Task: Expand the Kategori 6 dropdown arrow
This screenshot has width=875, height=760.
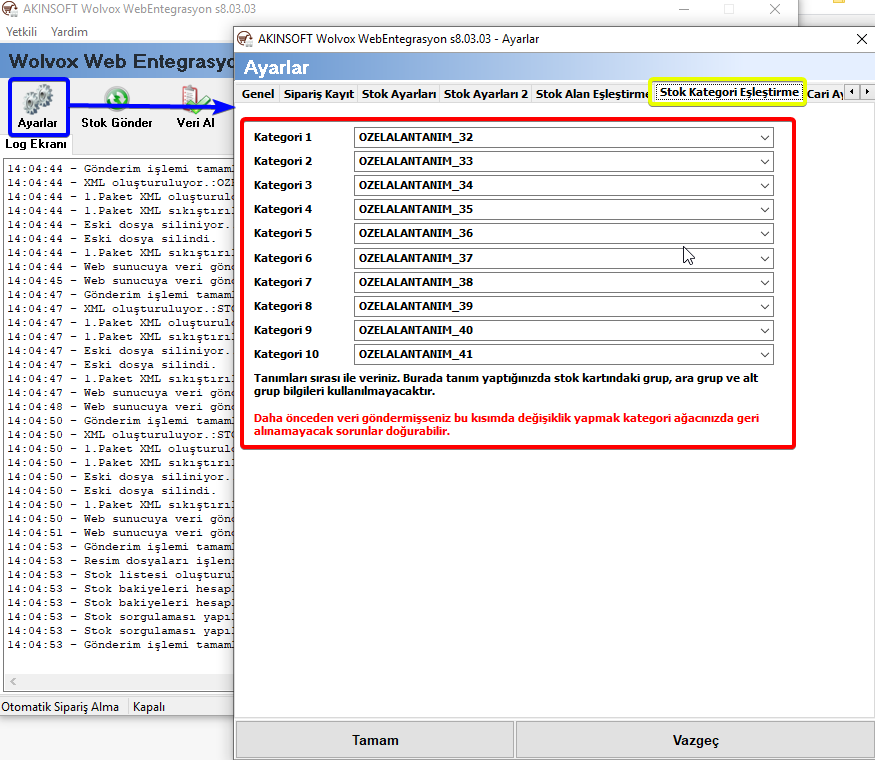Action: 765,259
